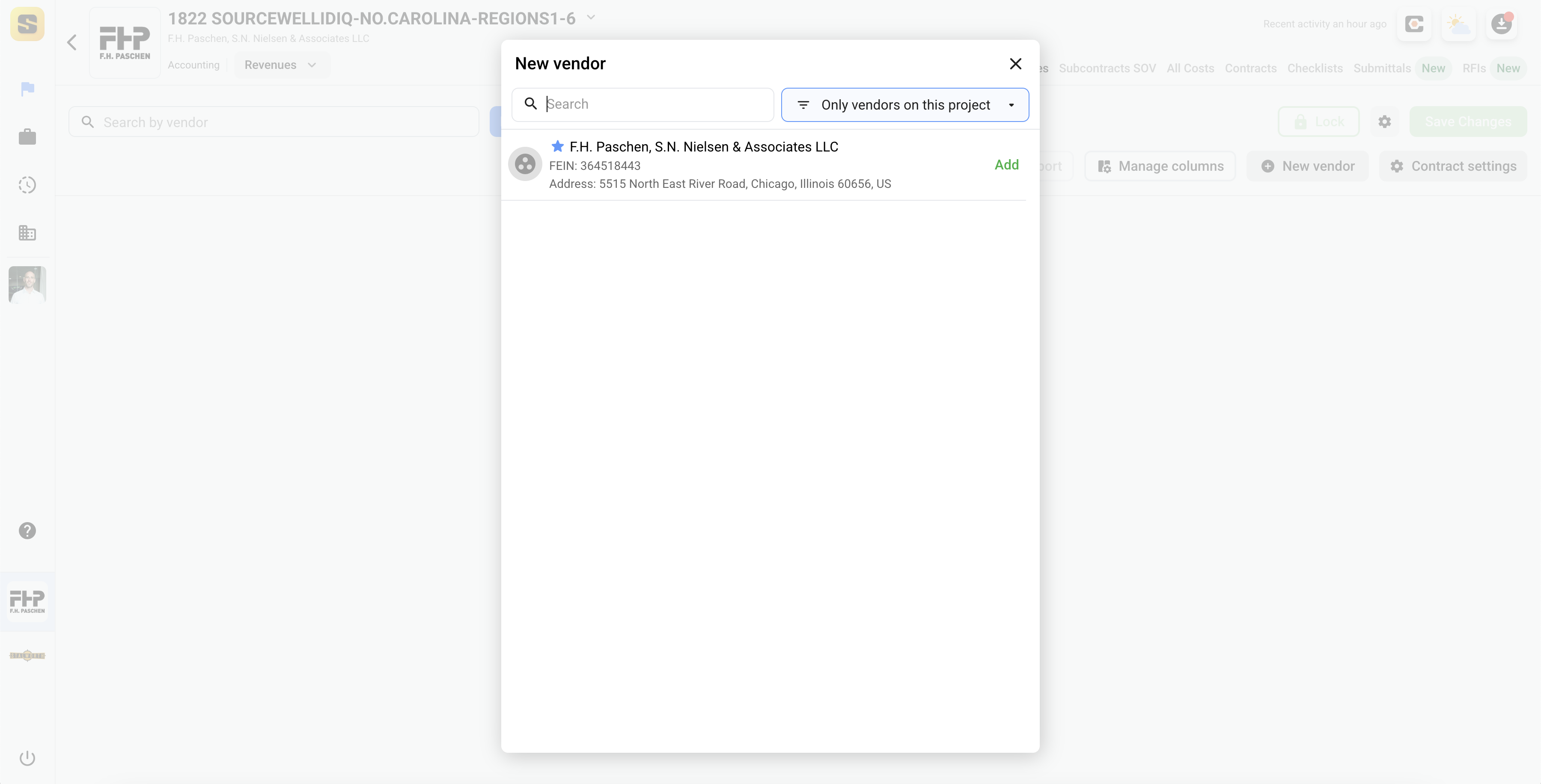Click the company subtitle under the project title
The image size is (1541, 784).
(x=268, y=38)
